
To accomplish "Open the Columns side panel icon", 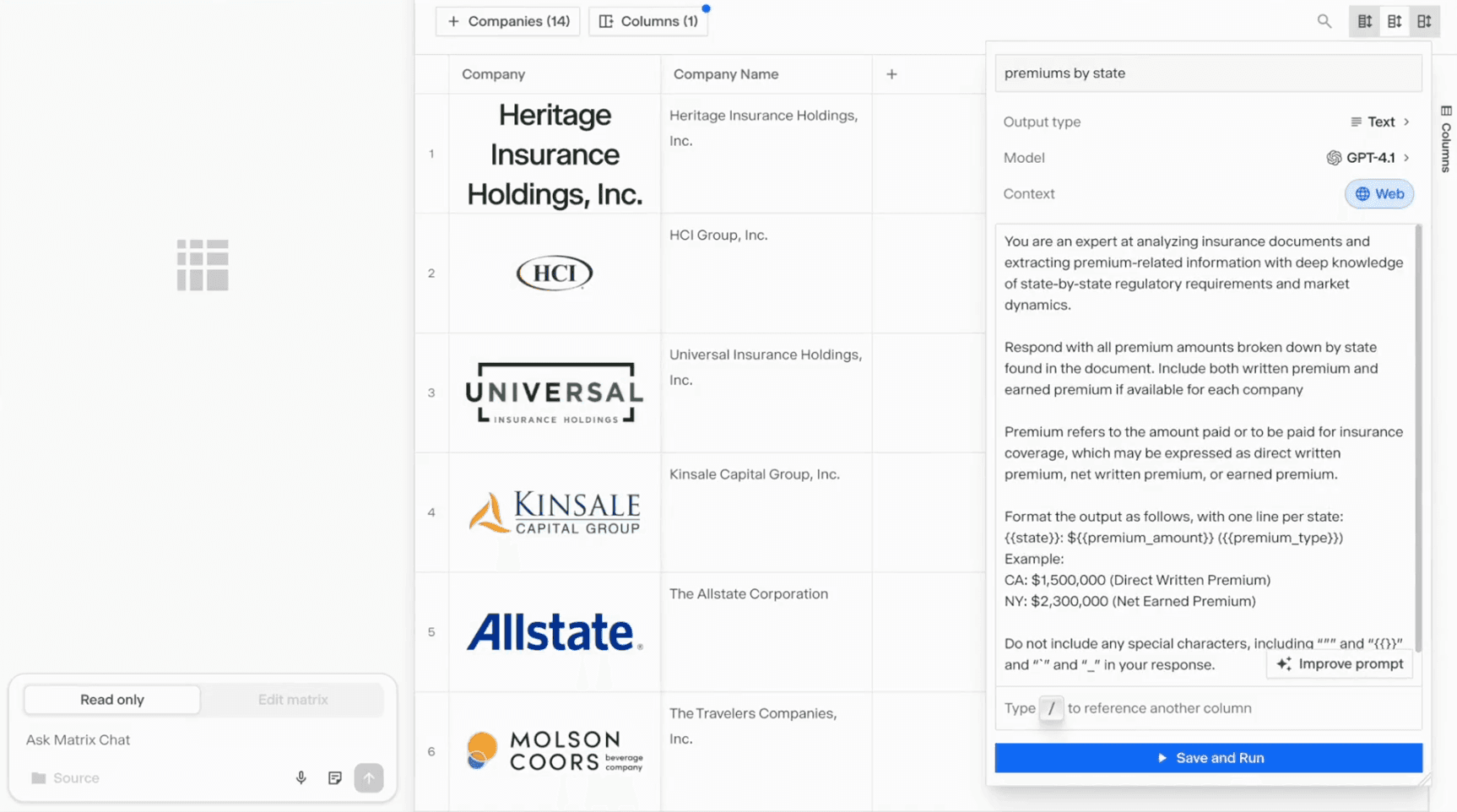I will tap(1446, 111).
